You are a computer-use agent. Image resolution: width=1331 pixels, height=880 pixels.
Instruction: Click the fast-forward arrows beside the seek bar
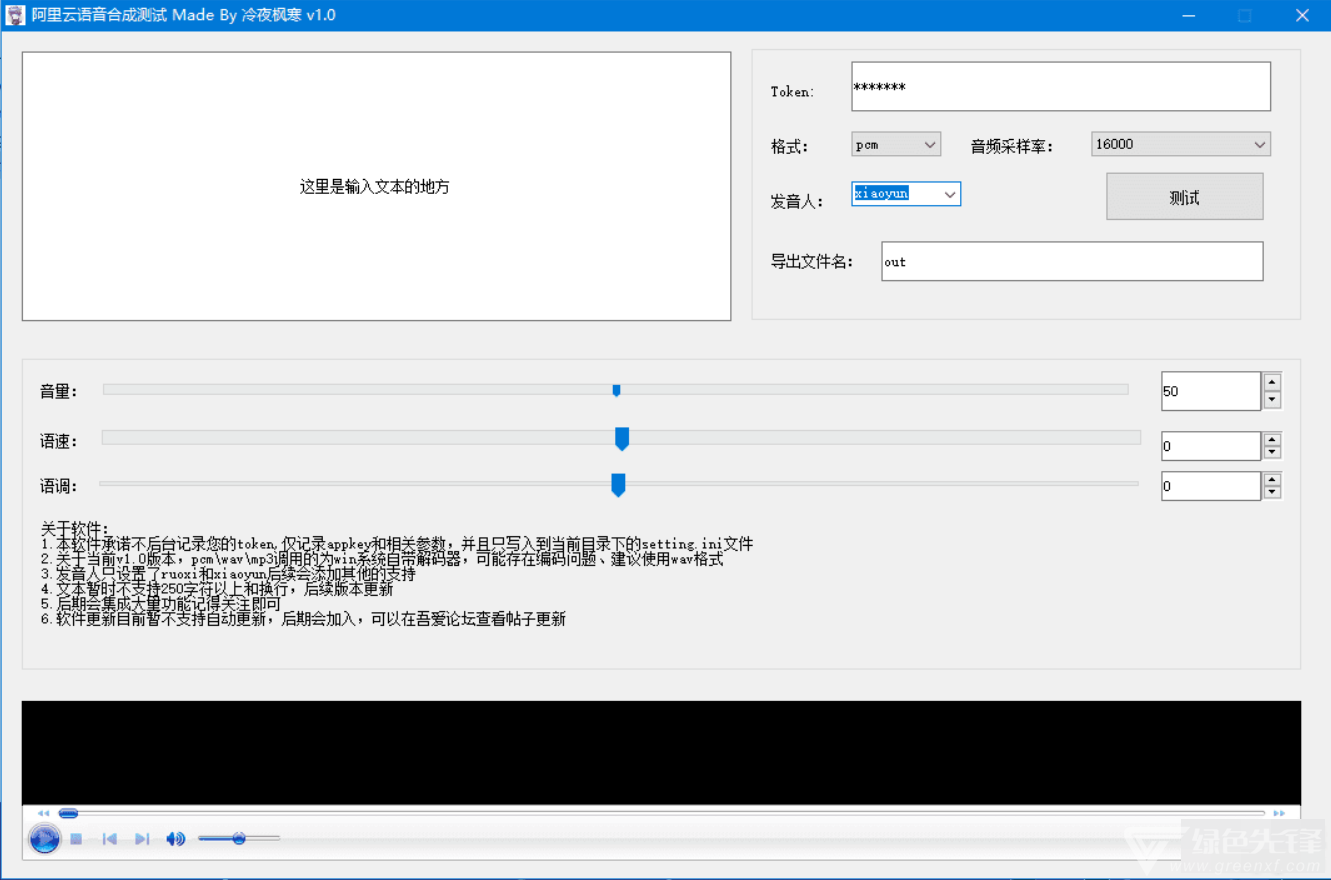[x=1279, y=813]
